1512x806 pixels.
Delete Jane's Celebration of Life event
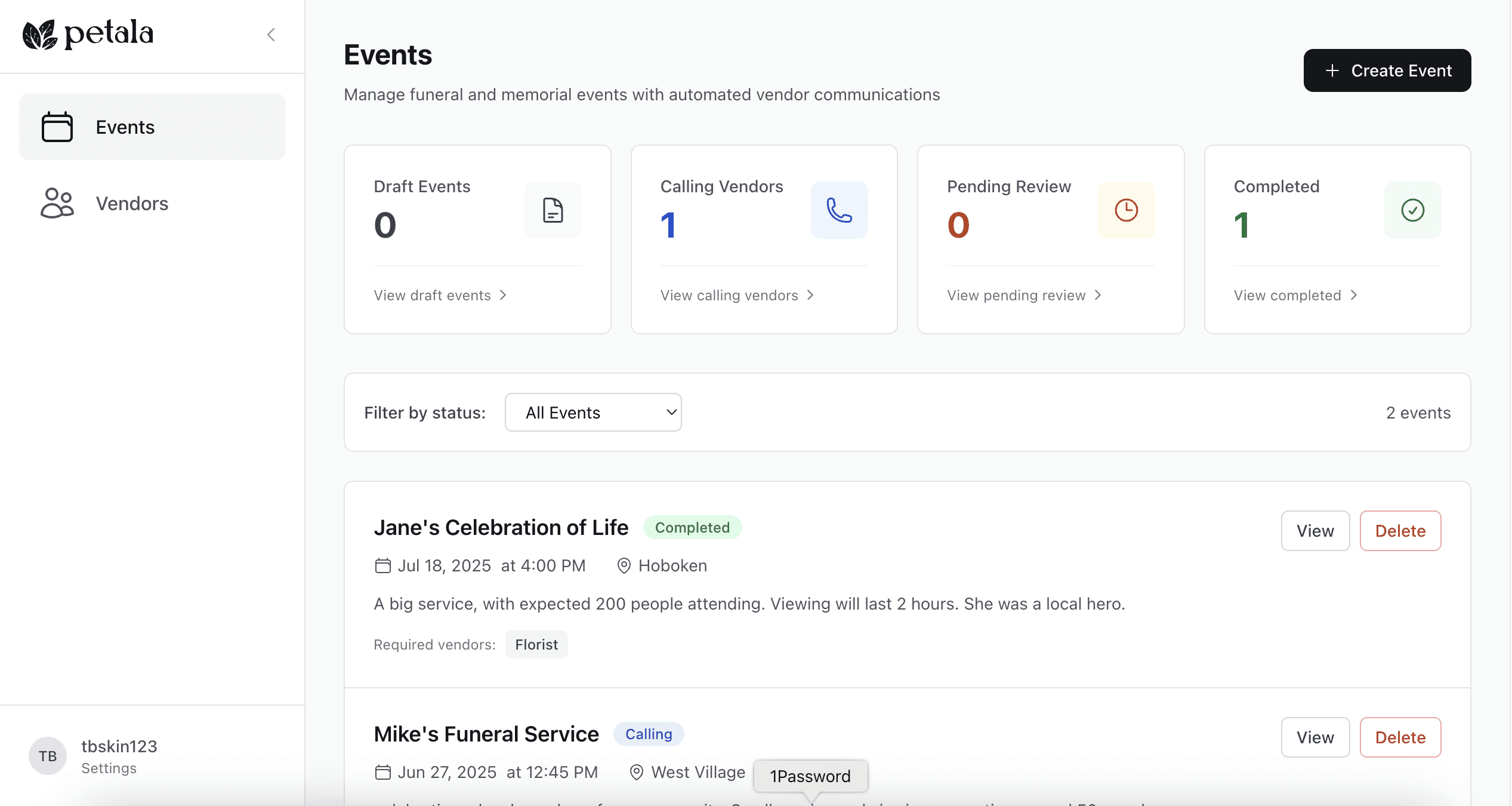tap(1400, 531)
